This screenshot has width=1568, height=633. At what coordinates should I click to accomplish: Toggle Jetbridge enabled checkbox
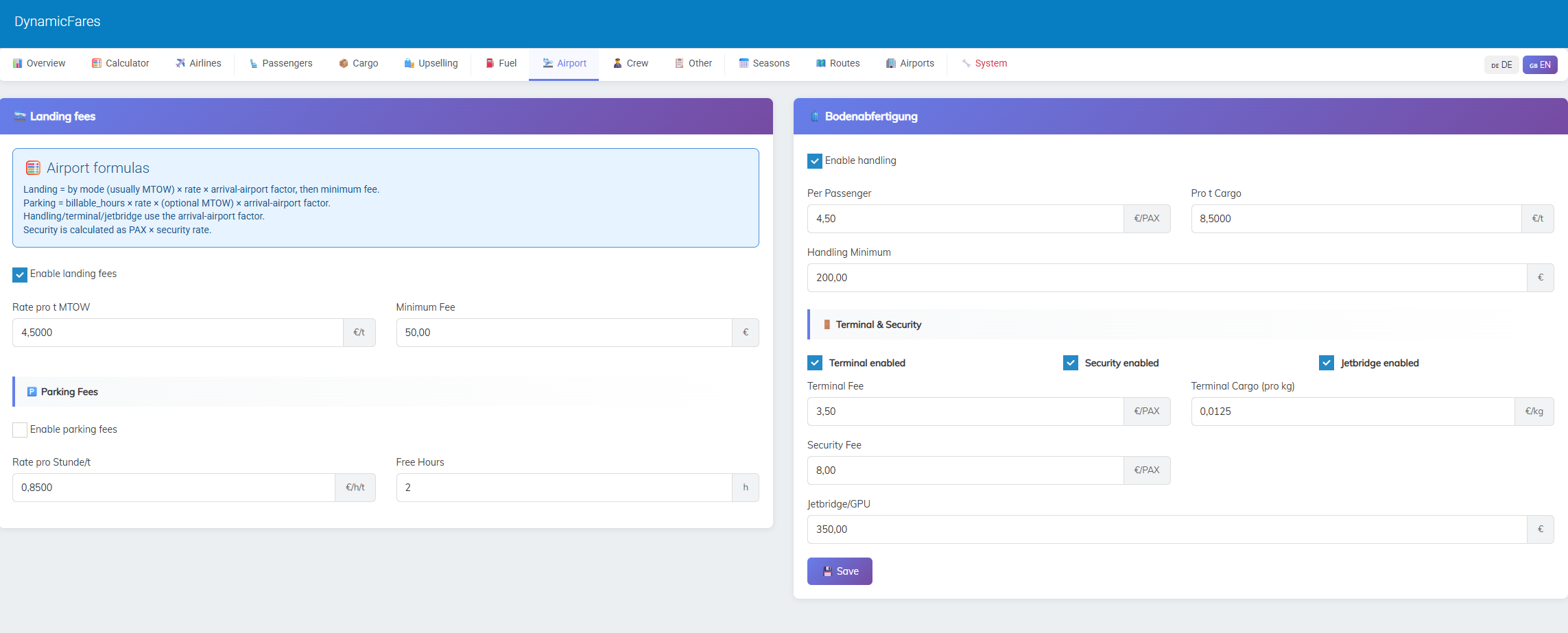[x=1327, y=363]
